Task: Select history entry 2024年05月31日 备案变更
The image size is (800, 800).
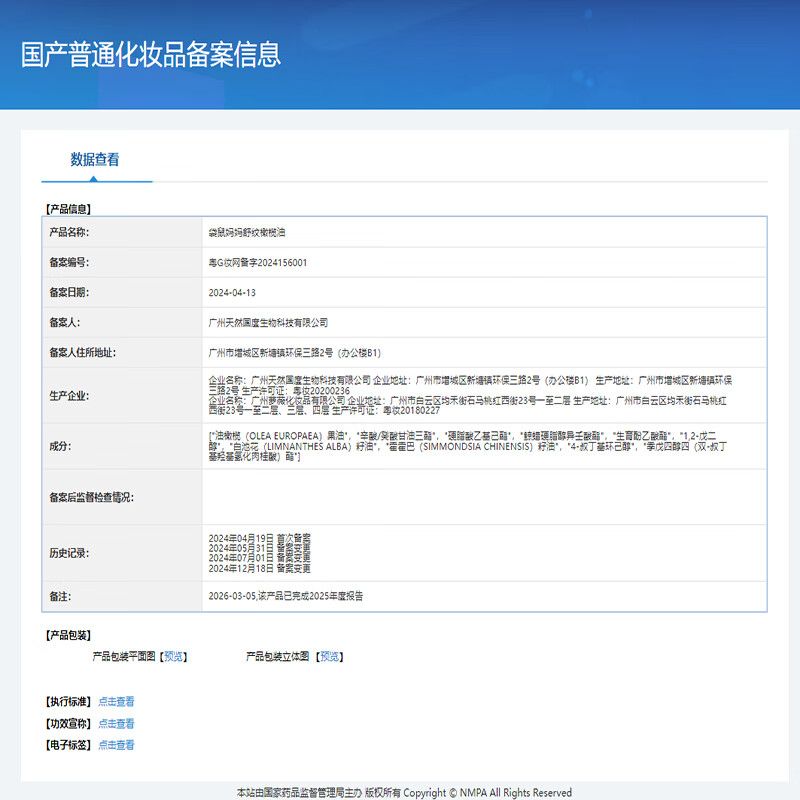Action: click(x=260, y=548)
